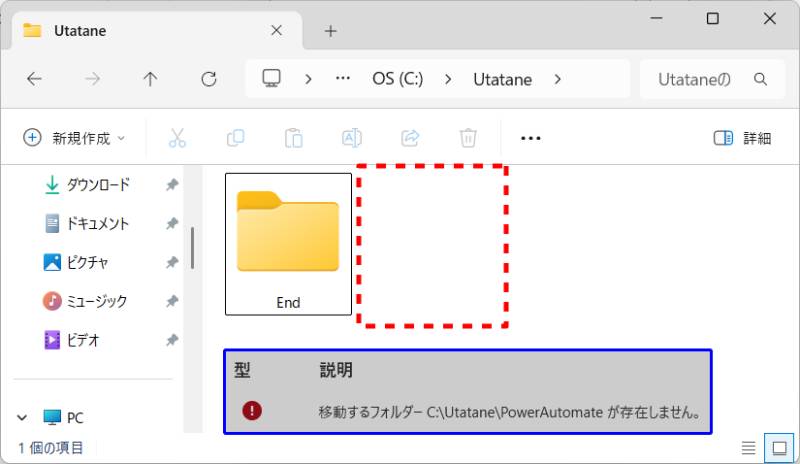Click the PC monitor icon in address bar
800x464 pixels.
271,79
